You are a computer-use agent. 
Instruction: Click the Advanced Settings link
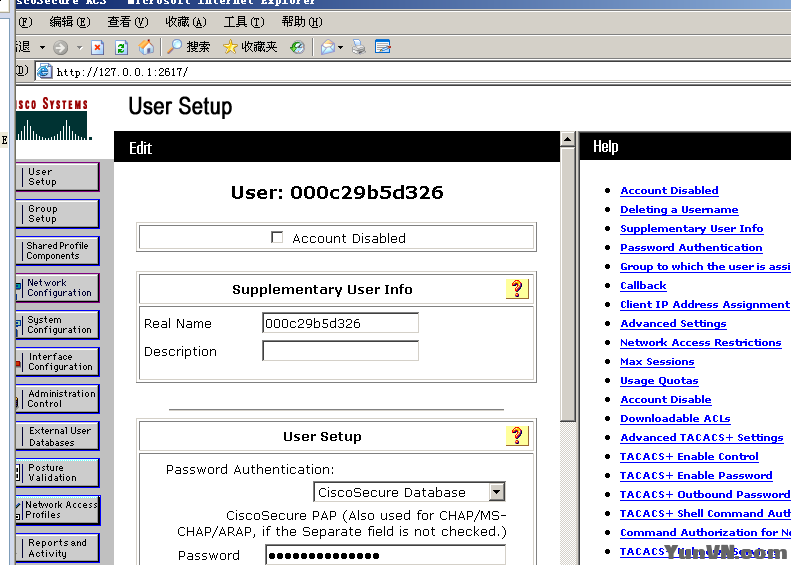[673, 323]
